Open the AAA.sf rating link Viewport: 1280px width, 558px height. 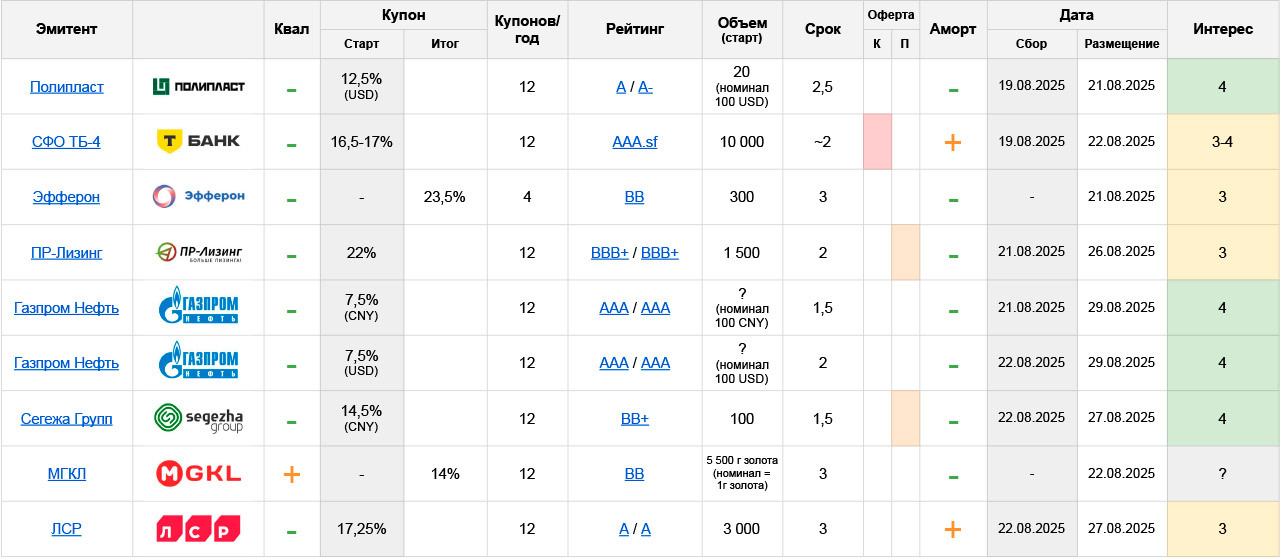(x=635, y=142)
